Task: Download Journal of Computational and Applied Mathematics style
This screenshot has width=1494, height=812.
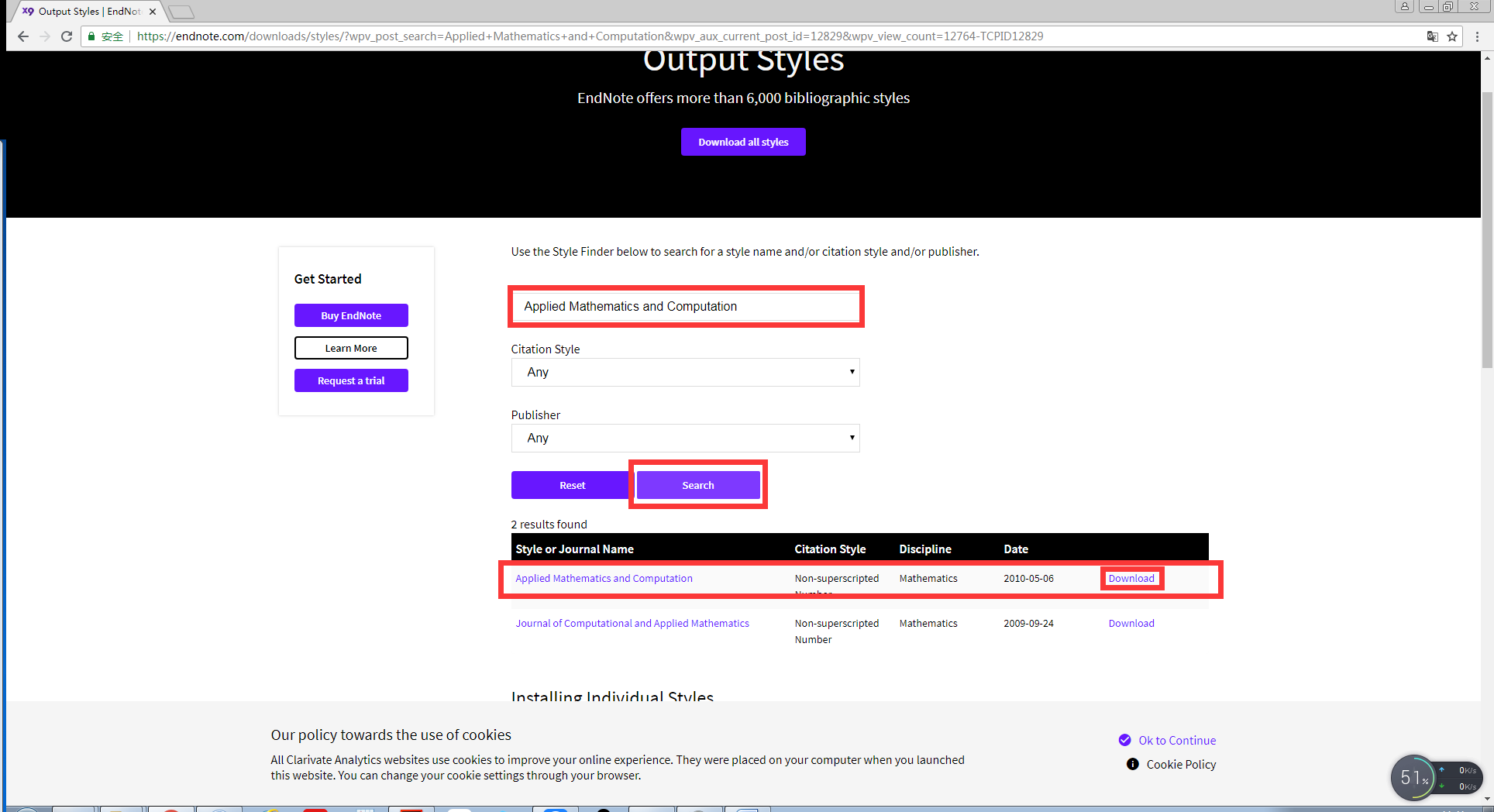Action: pos(1131,623)
